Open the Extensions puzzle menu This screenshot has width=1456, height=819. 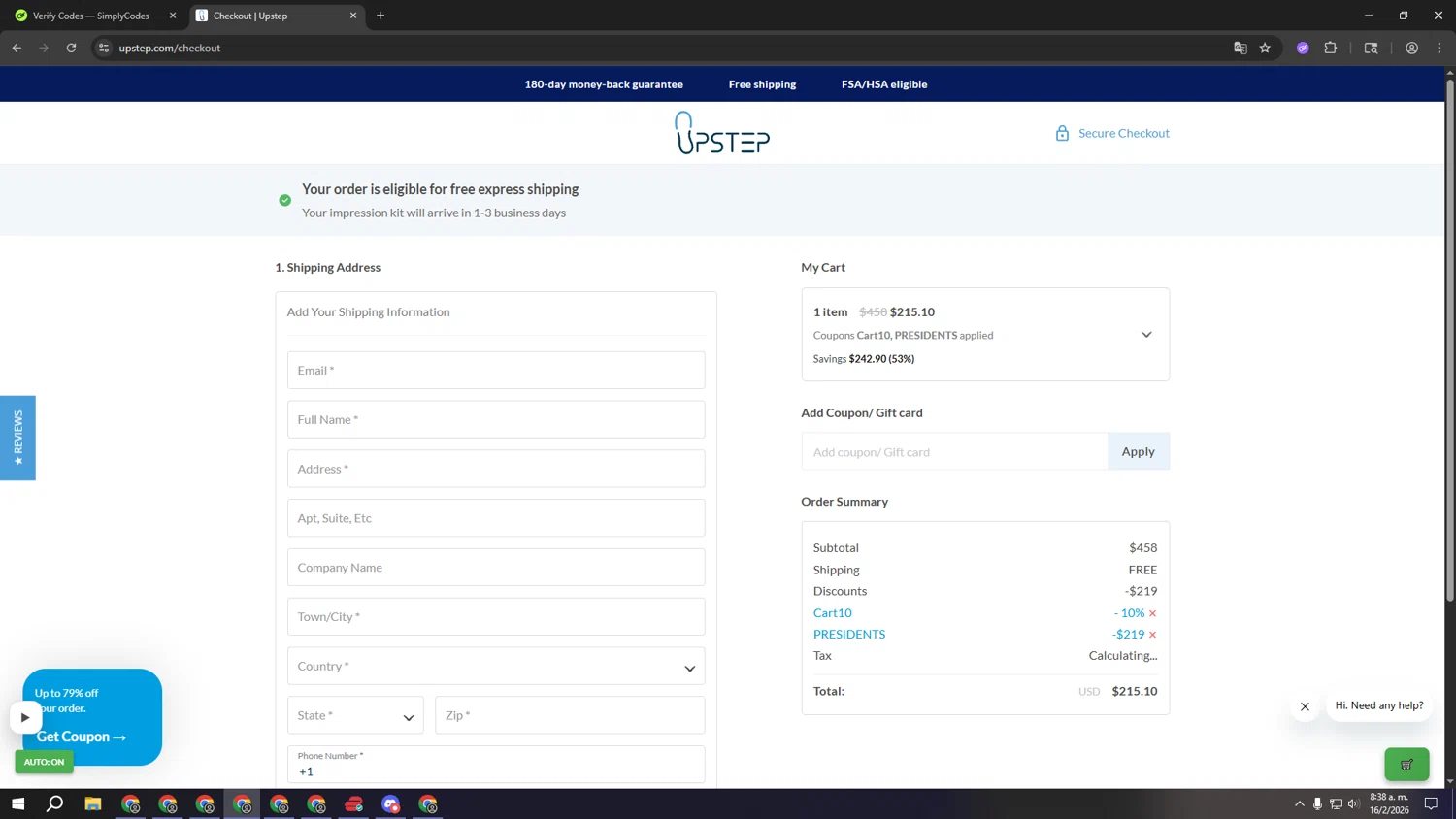(1331, 48)
